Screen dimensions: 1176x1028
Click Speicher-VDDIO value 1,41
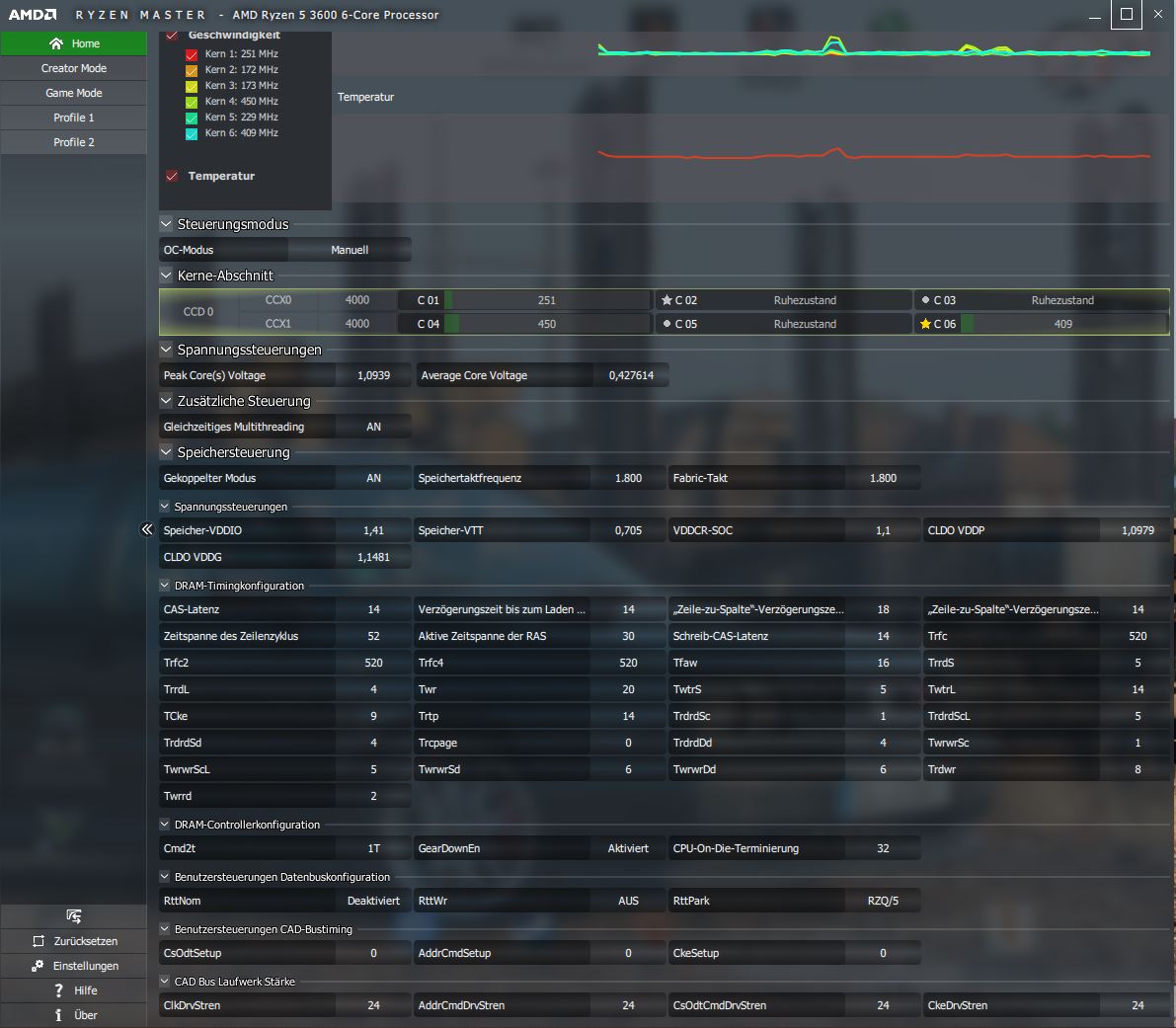[373, 530]
